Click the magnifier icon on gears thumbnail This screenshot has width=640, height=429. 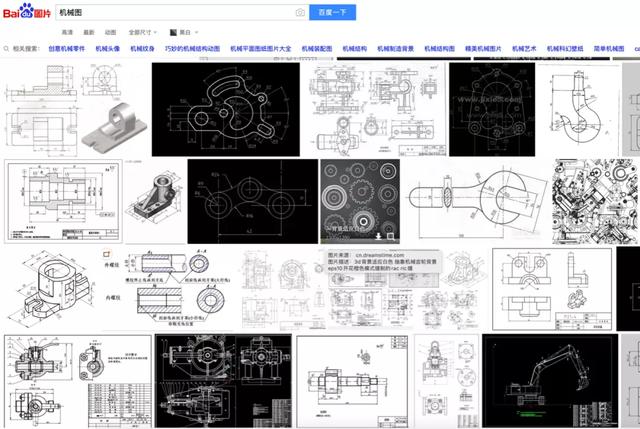[391, 237]
